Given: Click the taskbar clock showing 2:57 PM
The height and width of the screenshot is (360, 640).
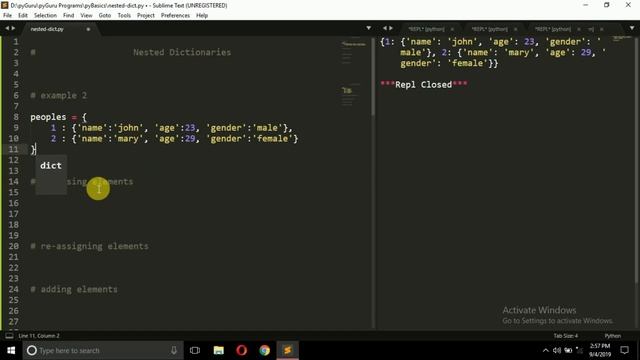Looking at the screenshot, I should [600, 350].
